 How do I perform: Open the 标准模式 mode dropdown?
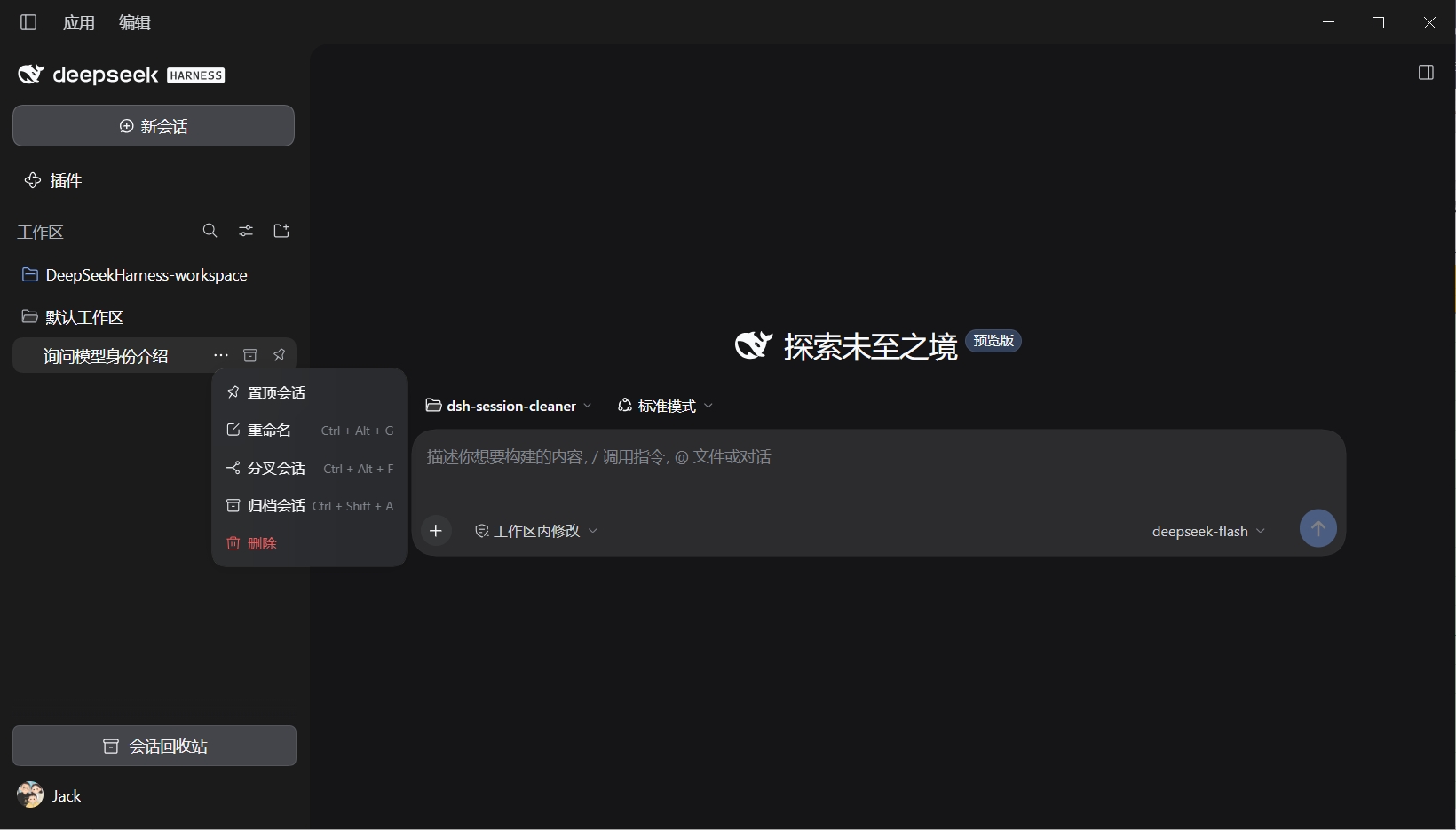666,406
